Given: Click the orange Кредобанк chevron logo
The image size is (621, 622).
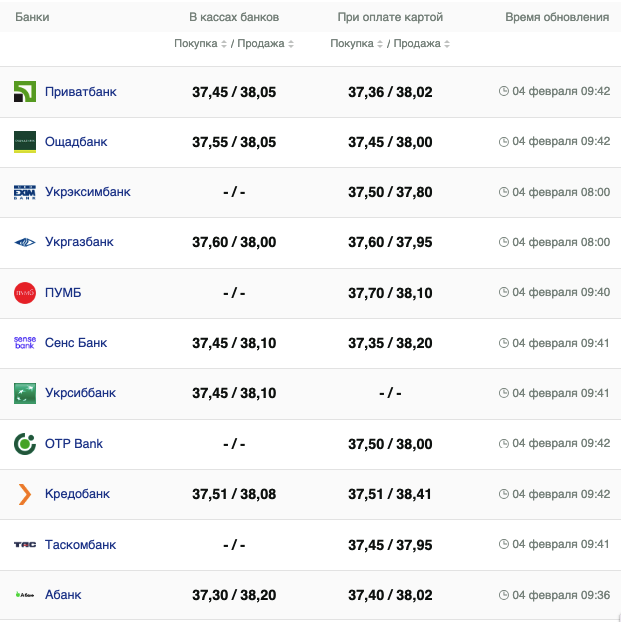Looking at the screenshot, I should pos(25,494).
